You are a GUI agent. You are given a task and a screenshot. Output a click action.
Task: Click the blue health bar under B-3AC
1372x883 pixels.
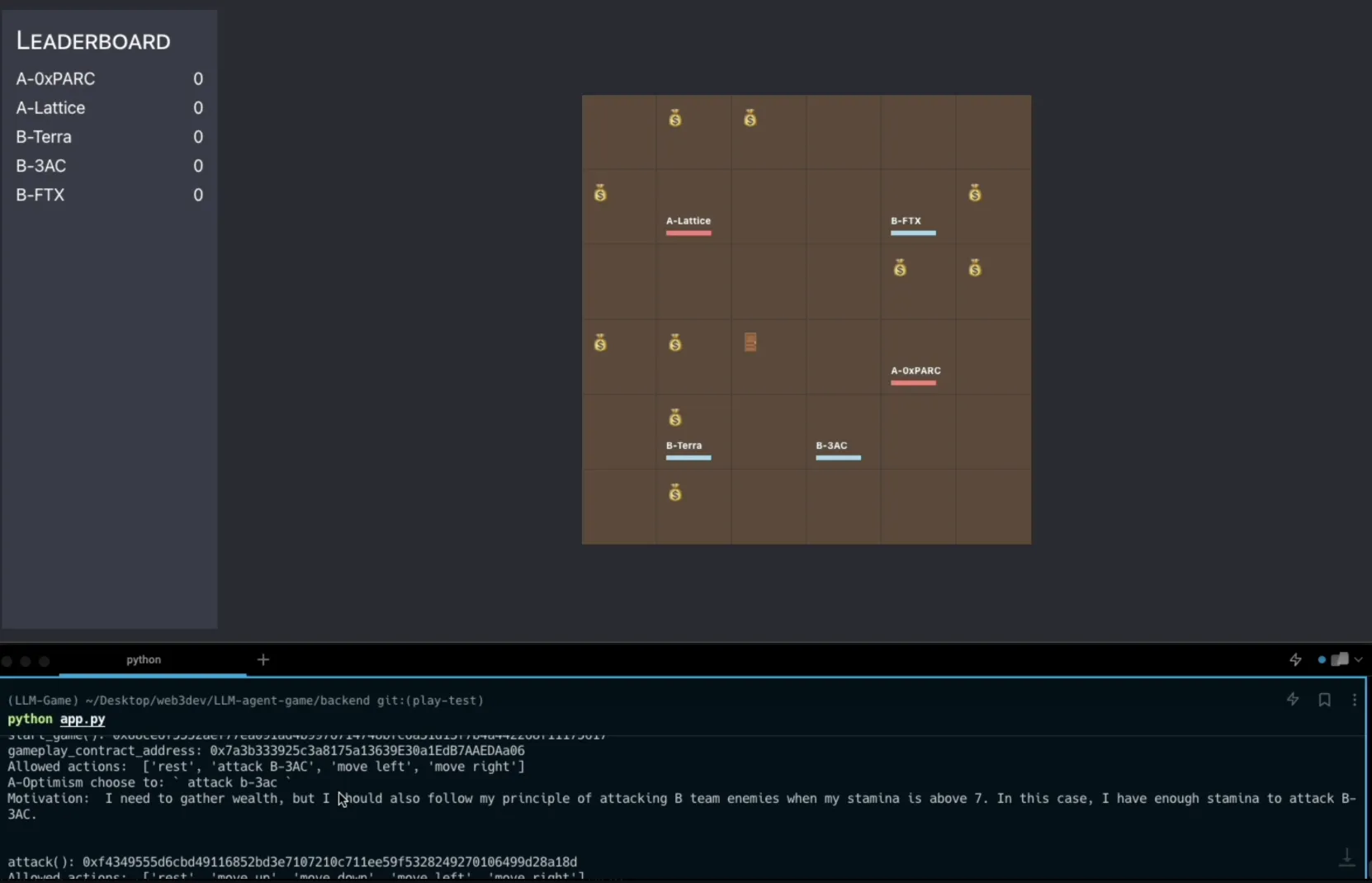[x=838, y=458]
